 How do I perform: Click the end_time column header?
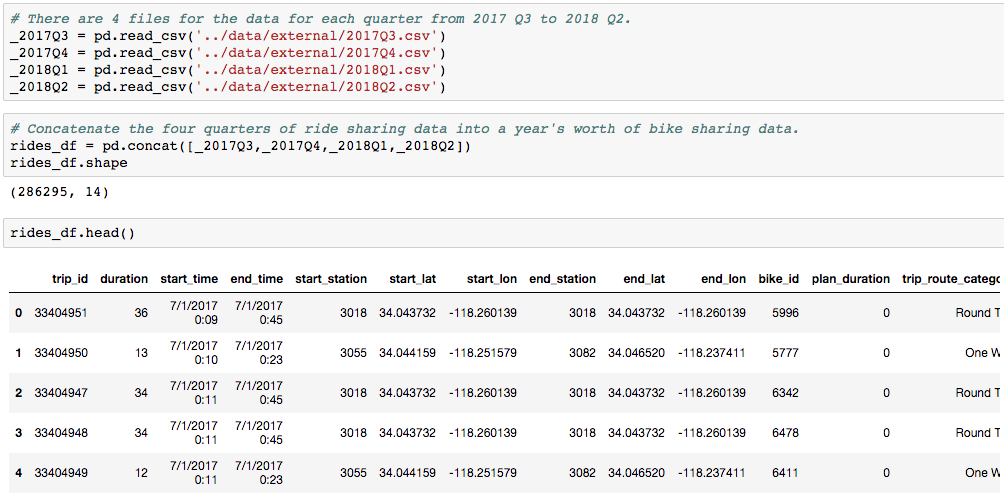click(256, 279)
